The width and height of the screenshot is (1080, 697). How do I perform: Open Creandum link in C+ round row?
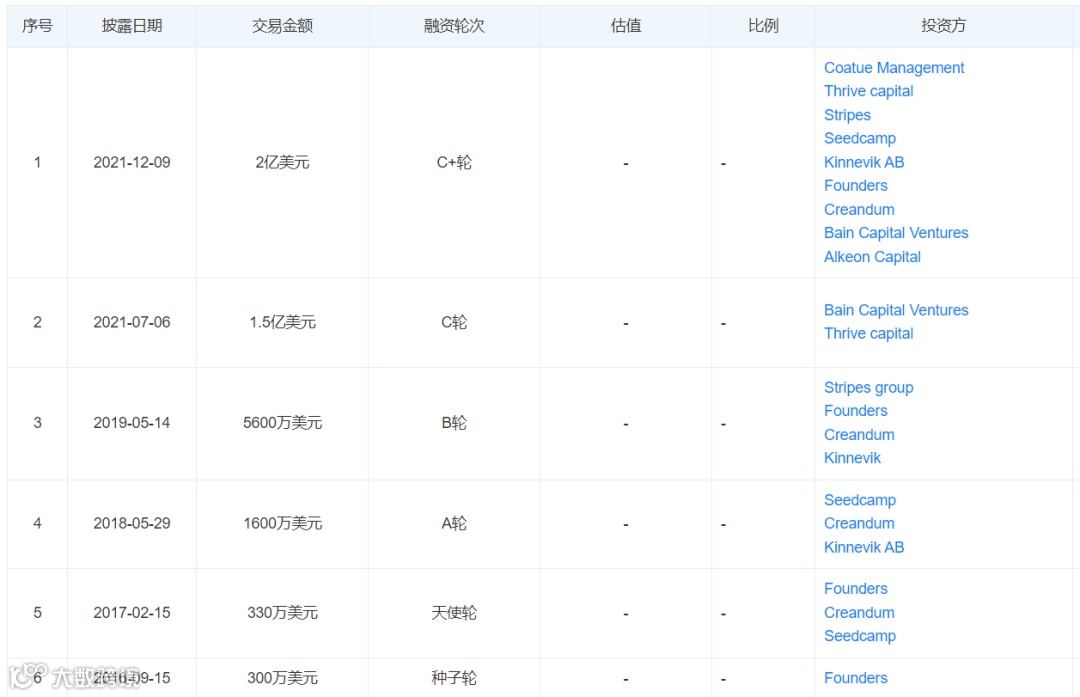click(859, 209)
